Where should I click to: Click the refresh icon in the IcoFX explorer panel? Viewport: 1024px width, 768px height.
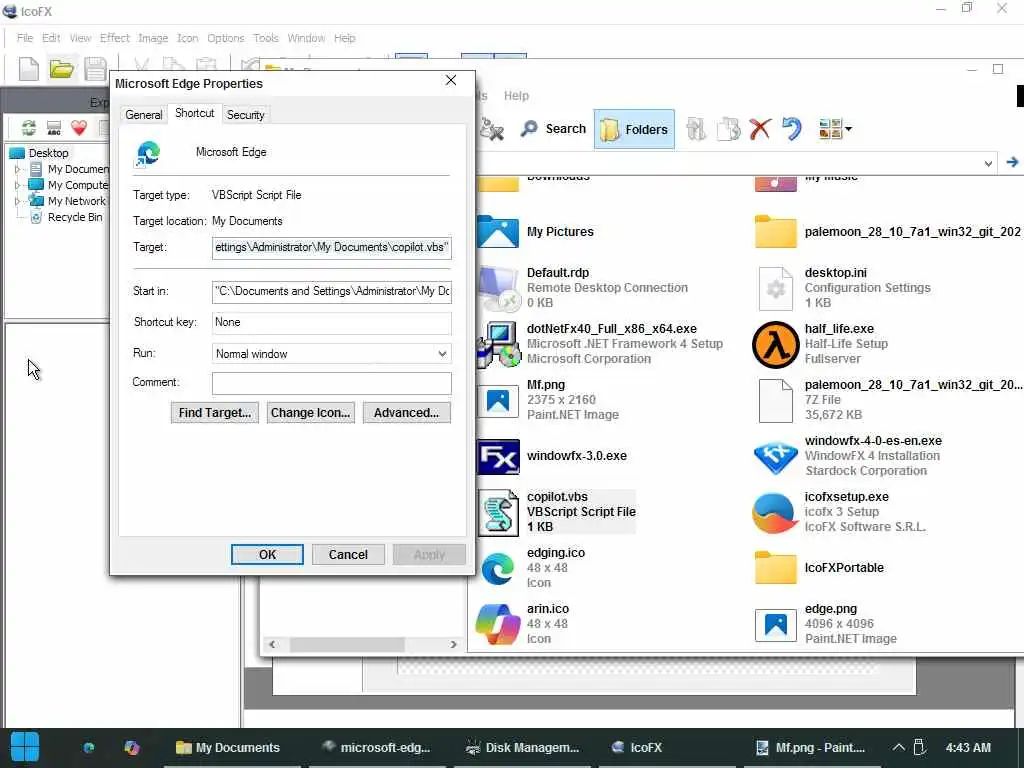(x=29, y=127)
